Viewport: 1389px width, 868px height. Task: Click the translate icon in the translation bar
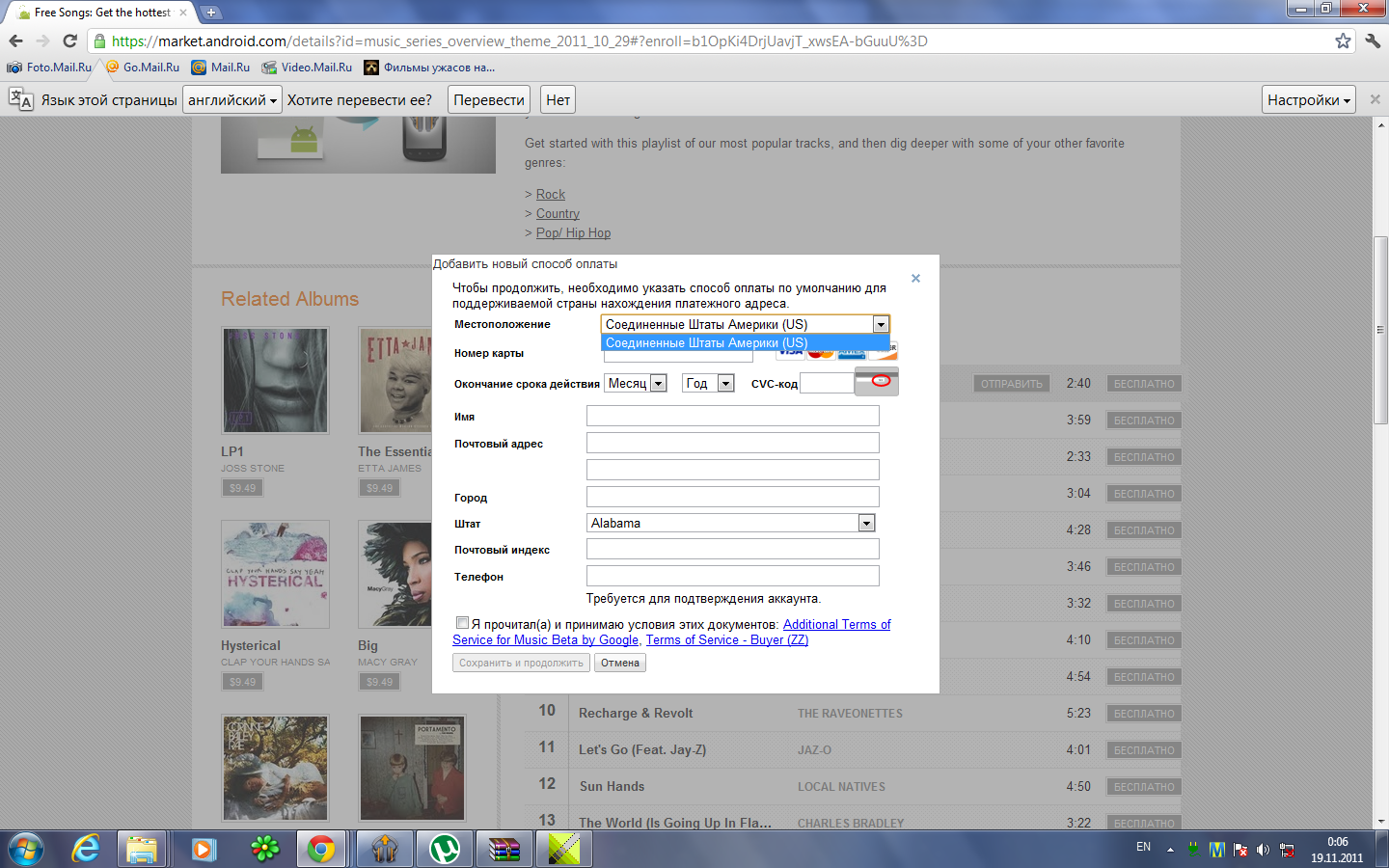[x=20, y=99]
